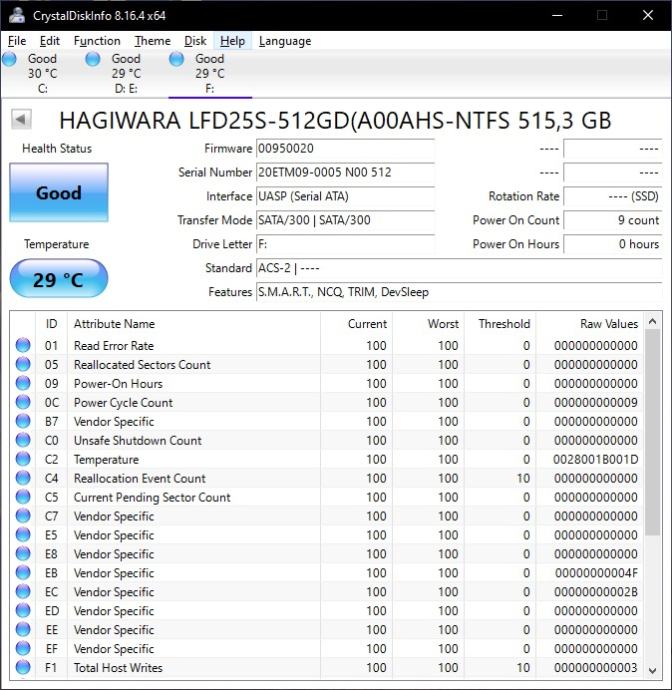The width and height of the screenshot is (672, 690).
Task: Open the Theme menu
Action: click(x=152, y=41)
